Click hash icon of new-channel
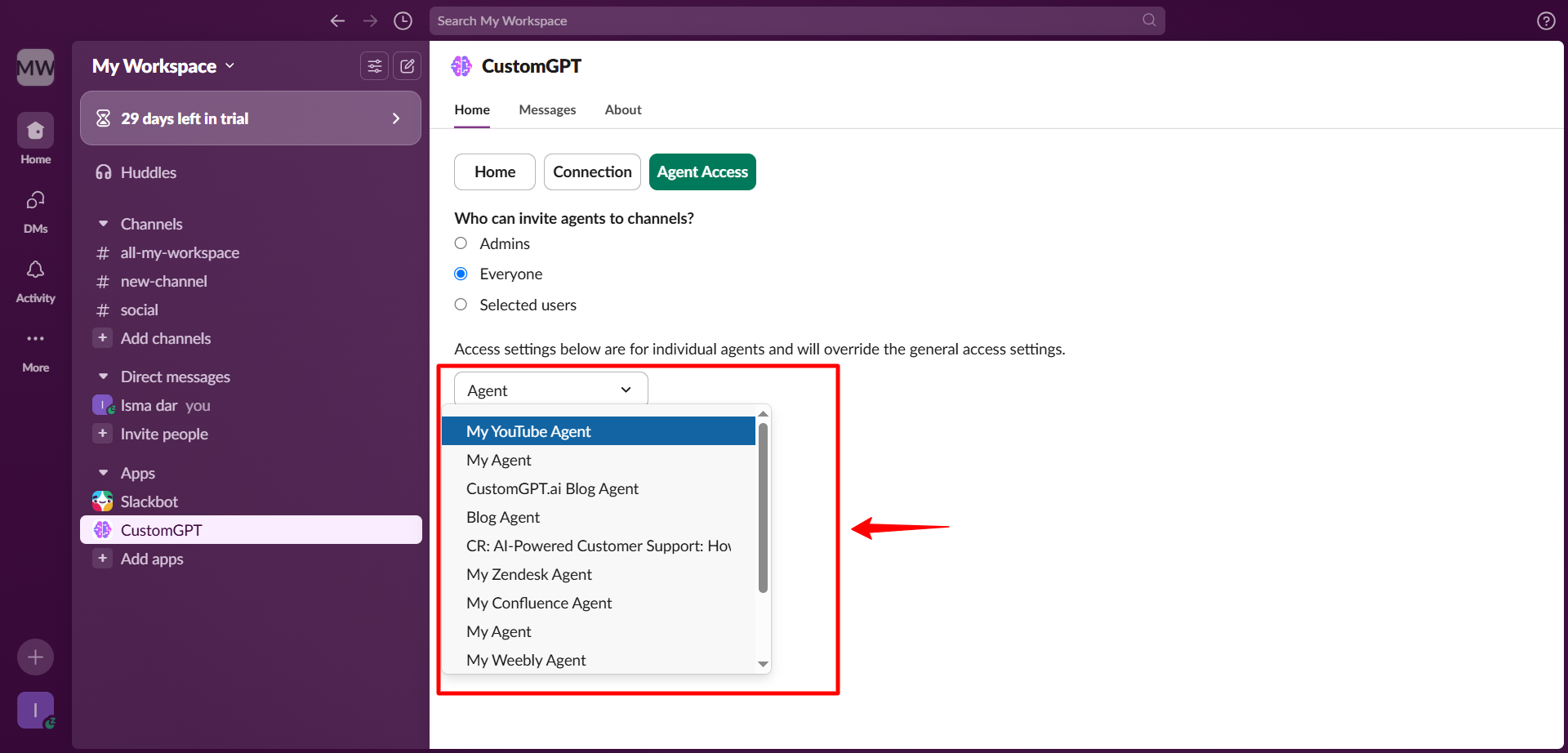 [x=103, y=282]
